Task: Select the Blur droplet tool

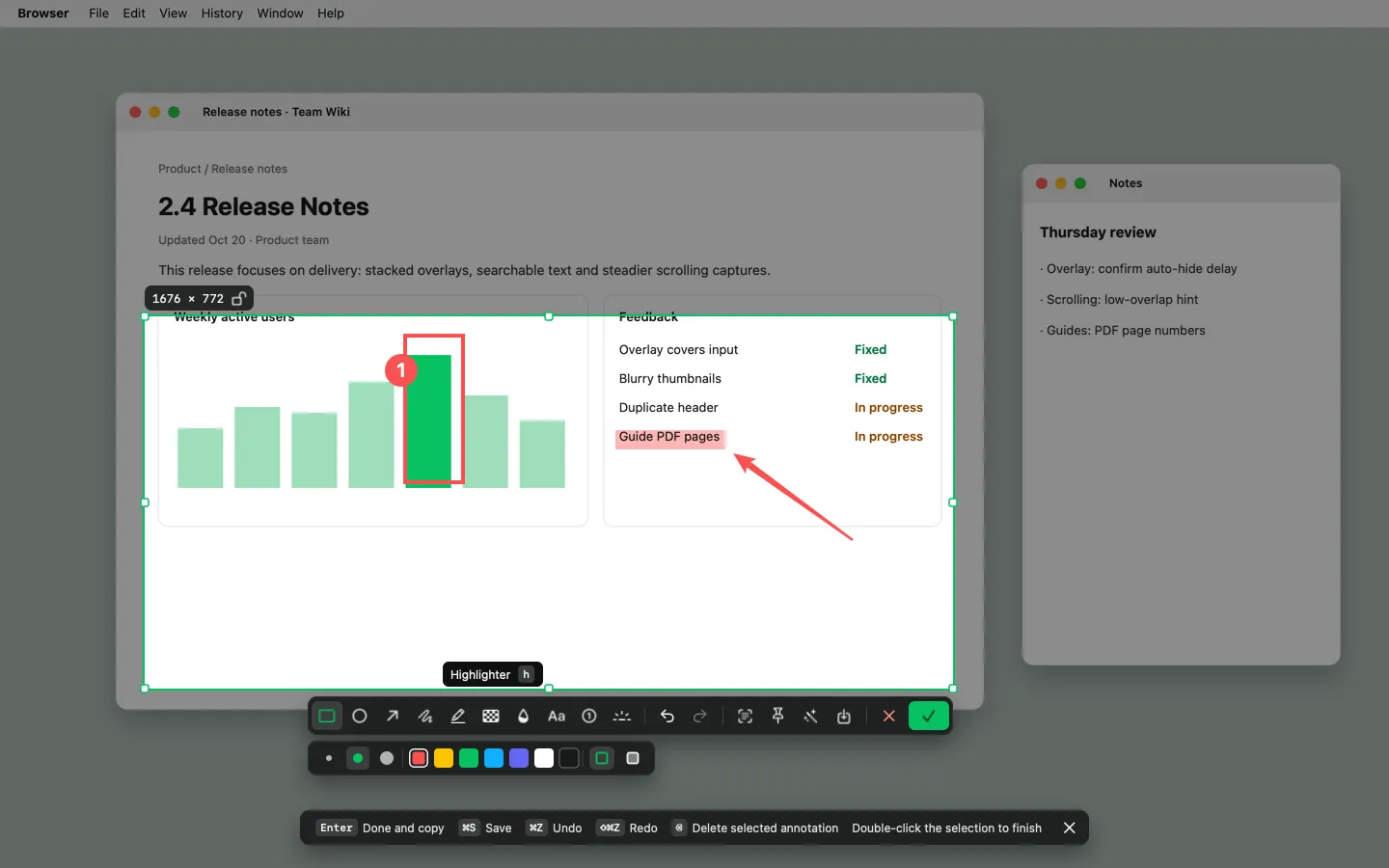Action: [x=524, y=717]
